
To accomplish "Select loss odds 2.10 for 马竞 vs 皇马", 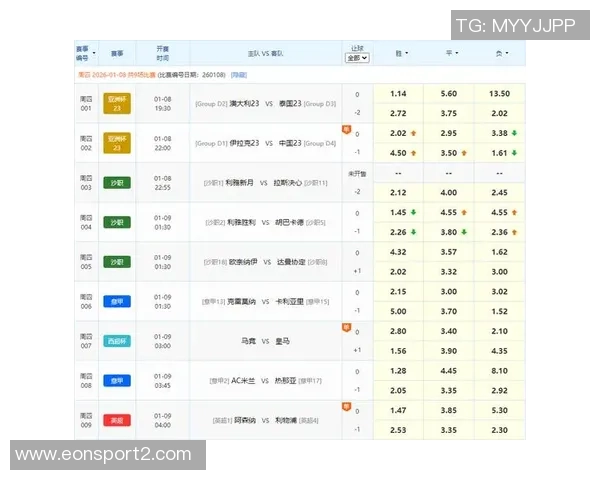I will point(499,331).
